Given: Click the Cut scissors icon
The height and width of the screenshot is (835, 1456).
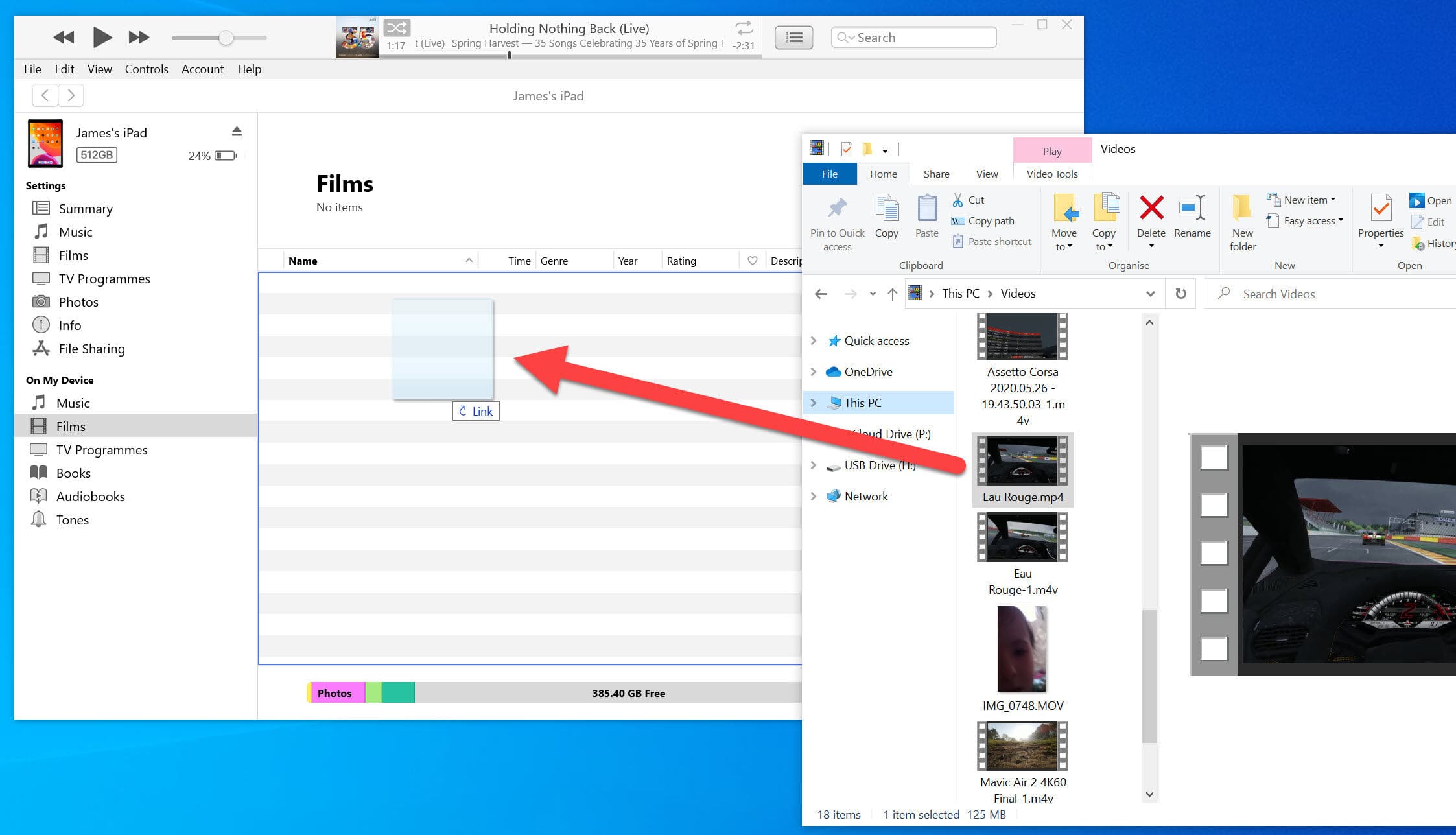Looking at the screenshot, I should tap(957, 200).
